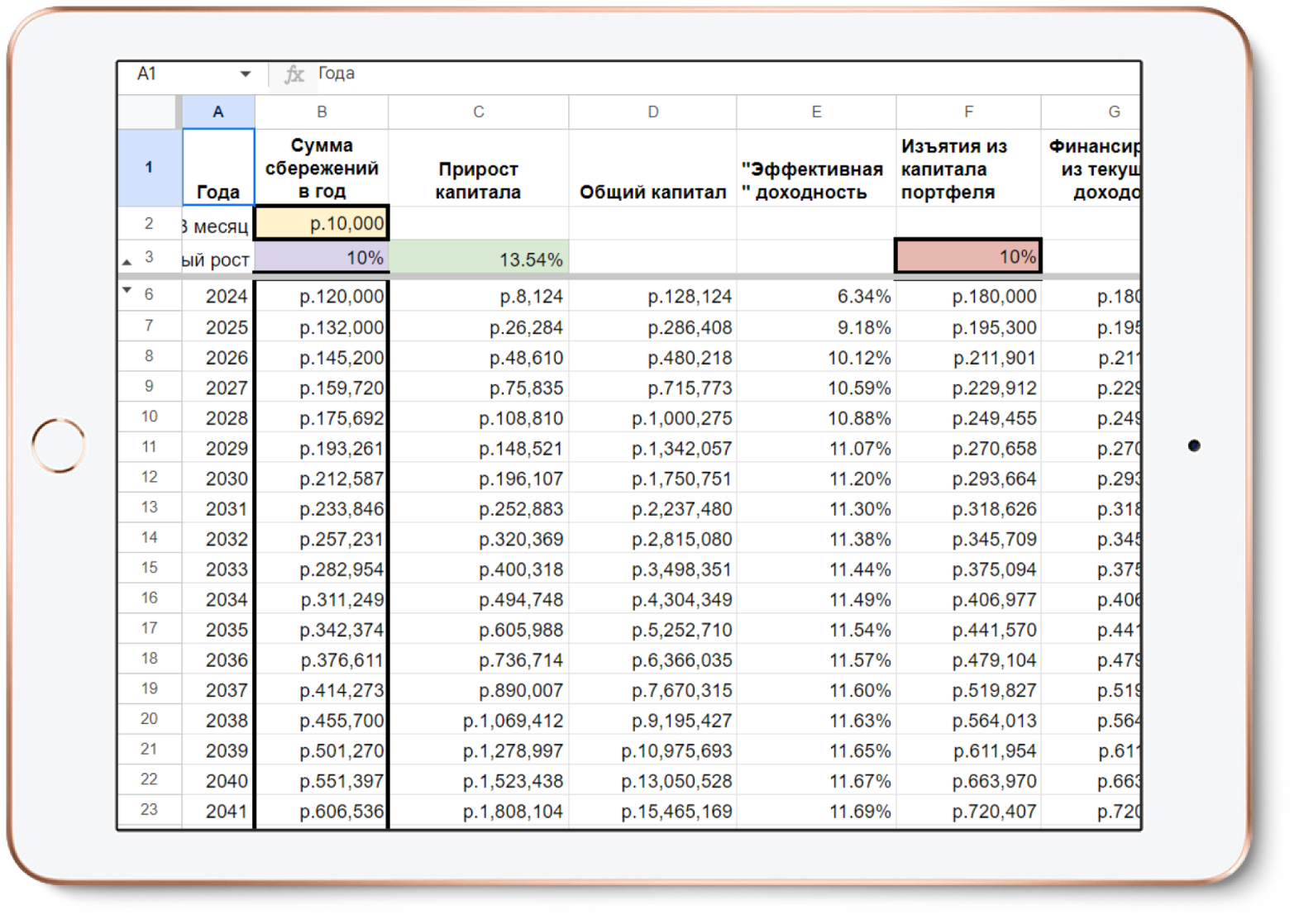This screenshot has height=924, width=1299.
Task: Open the name box dropdown arrow
Action: (x=246, y=74)
